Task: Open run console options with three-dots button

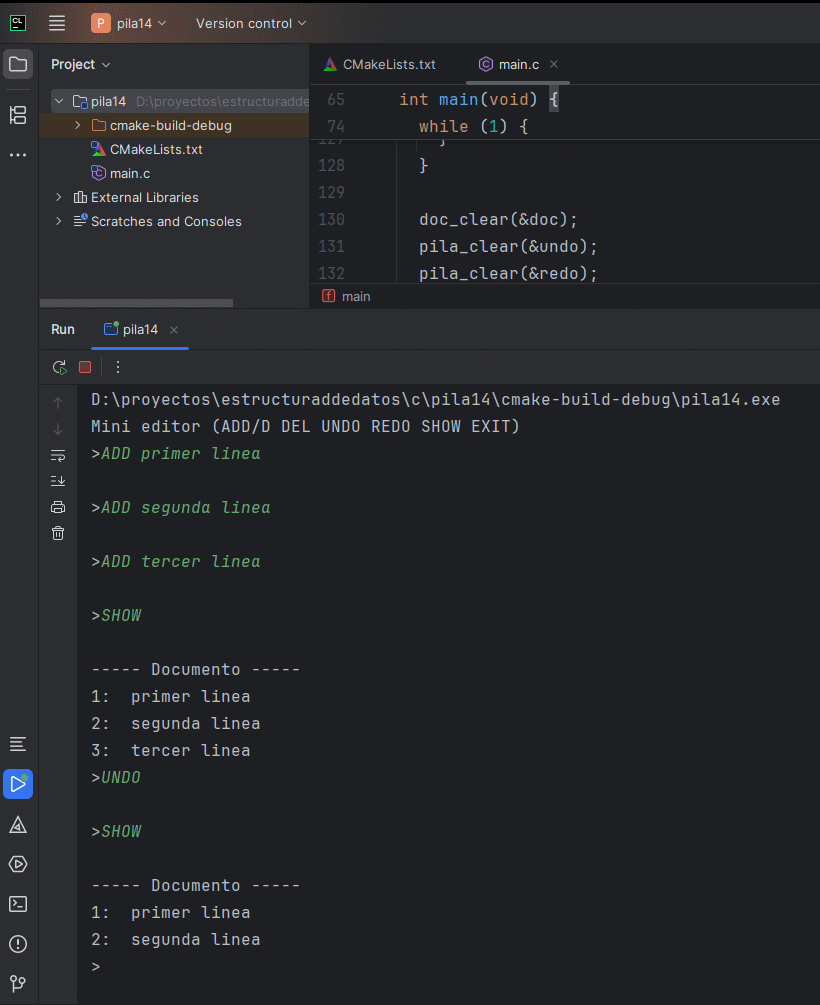Action: tap(117, 367)
